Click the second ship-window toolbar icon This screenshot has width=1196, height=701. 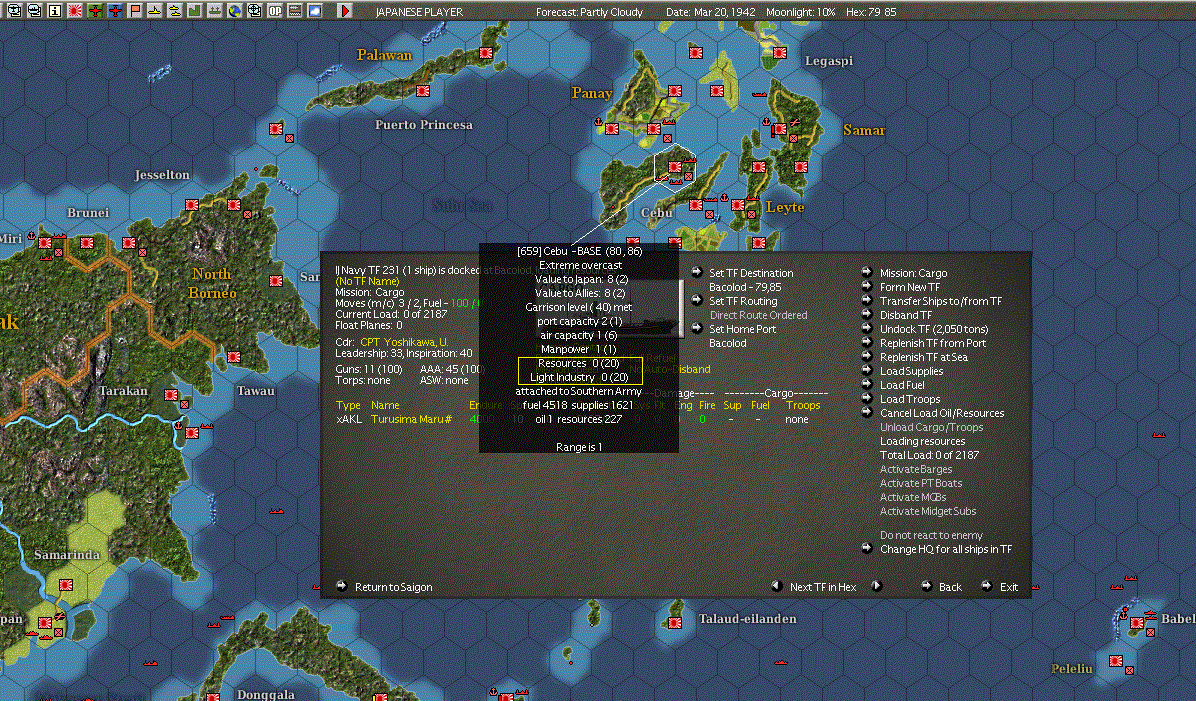pos(34,11)
